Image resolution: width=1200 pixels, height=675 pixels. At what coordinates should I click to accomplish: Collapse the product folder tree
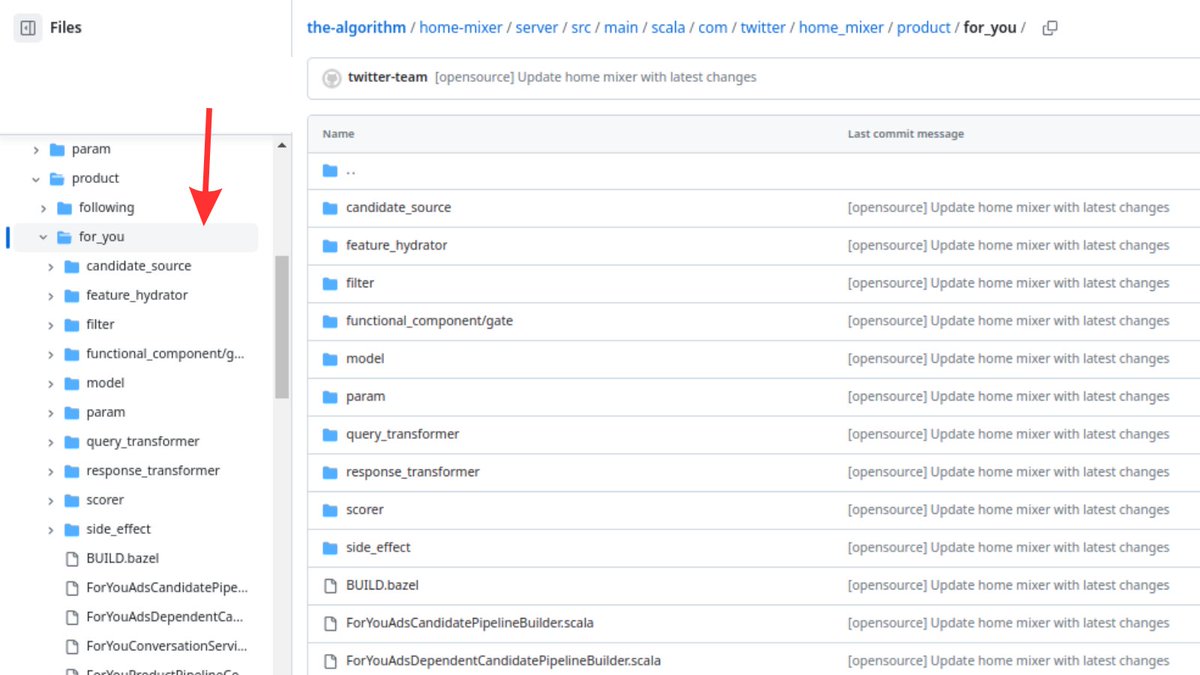(35, 178)
